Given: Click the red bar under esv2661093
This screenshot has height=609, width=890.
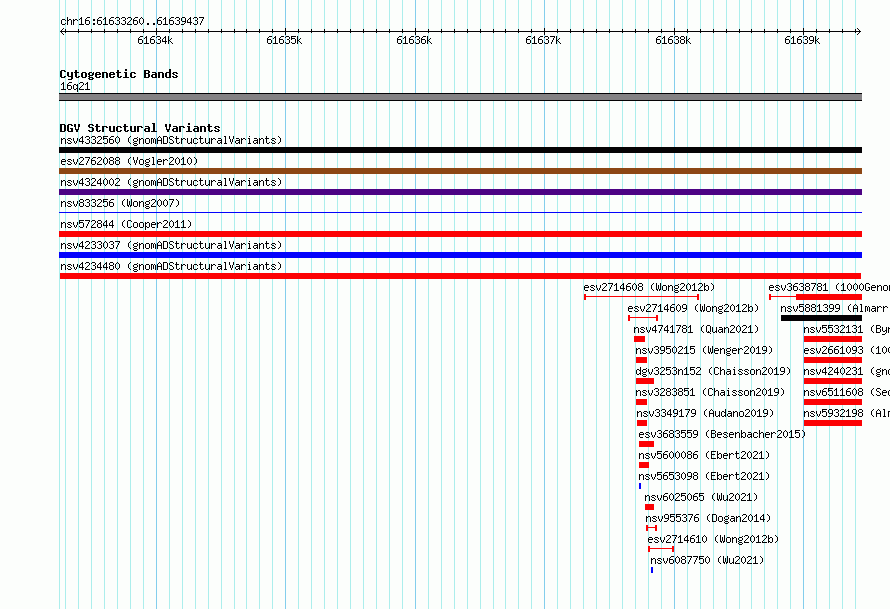Looking at the screenshot, I should (x=833, y=360).
